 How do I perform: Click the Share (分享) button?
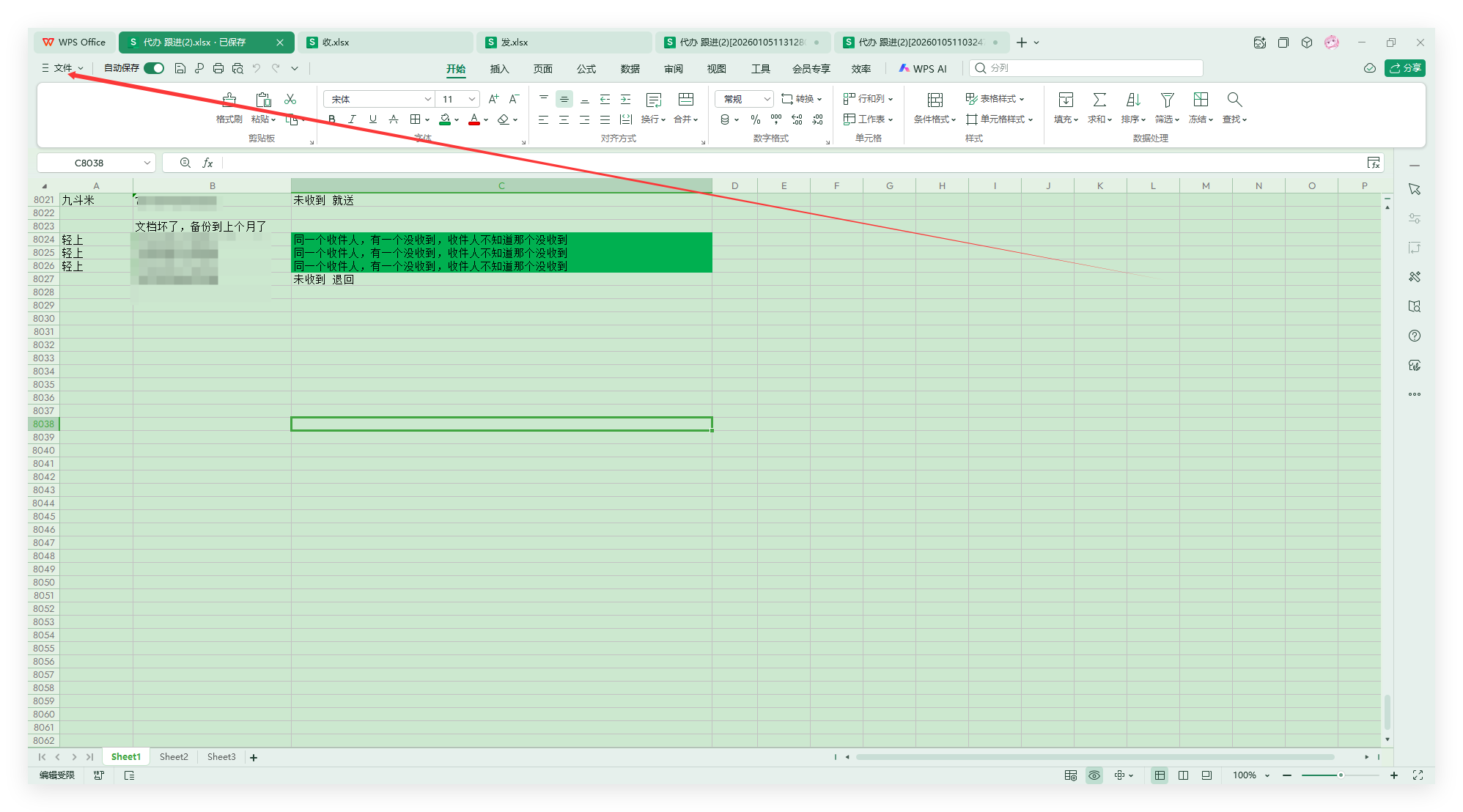[x=1404, y=68]
